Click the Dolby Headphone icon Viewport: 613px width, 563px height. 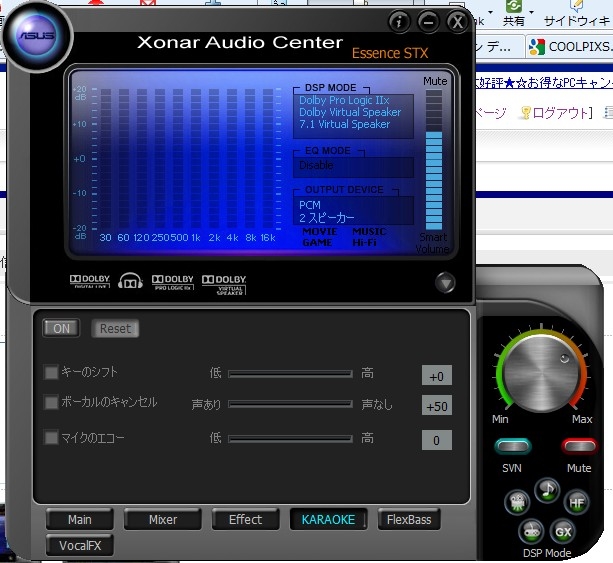pos(130,281)
